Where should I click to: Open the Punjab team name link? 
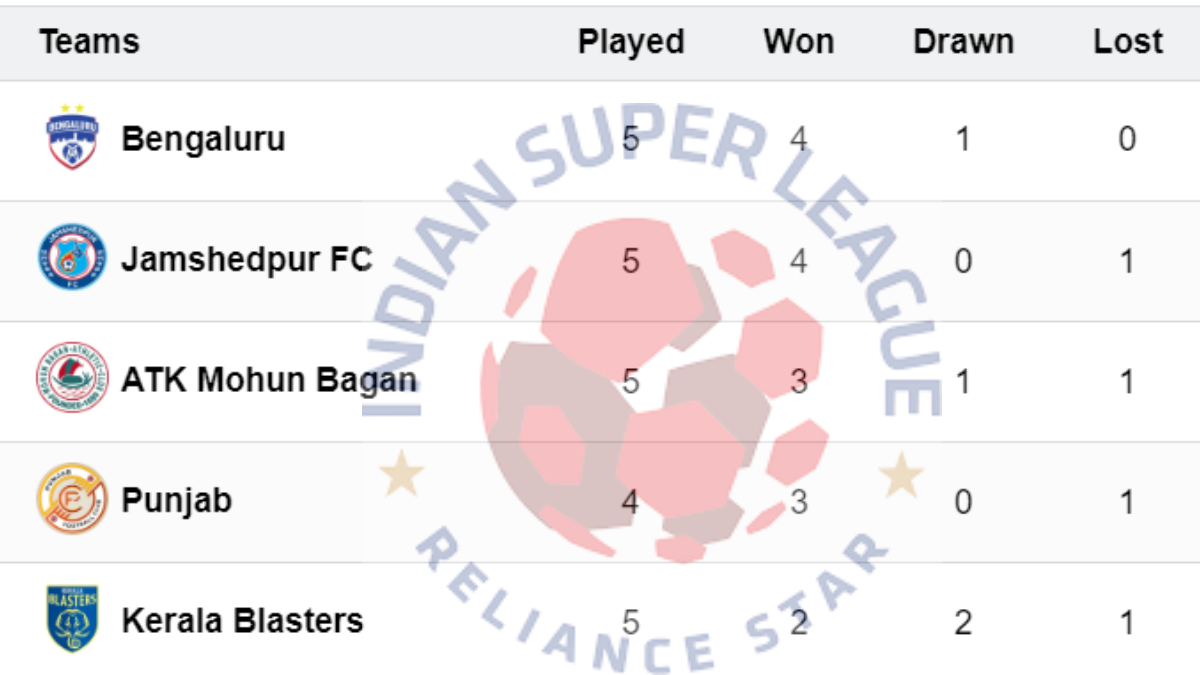click(x=176, y=500)
